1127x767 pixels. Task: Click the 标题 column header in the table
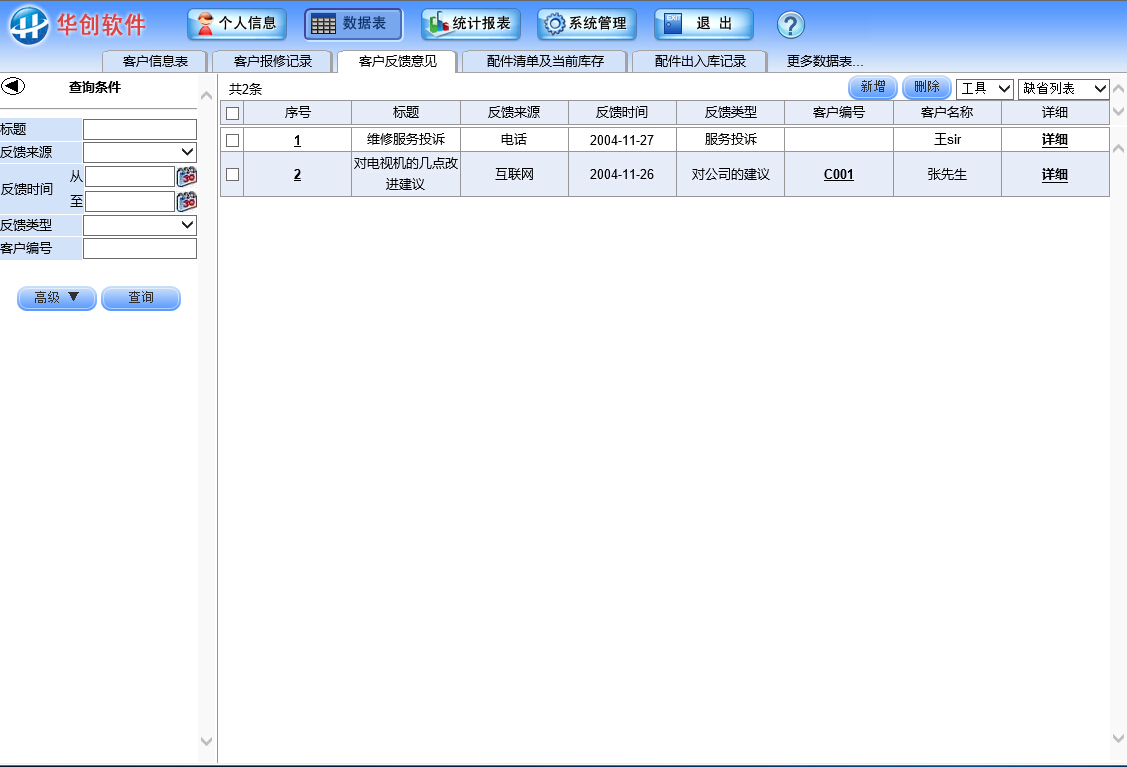click(406, 112)
